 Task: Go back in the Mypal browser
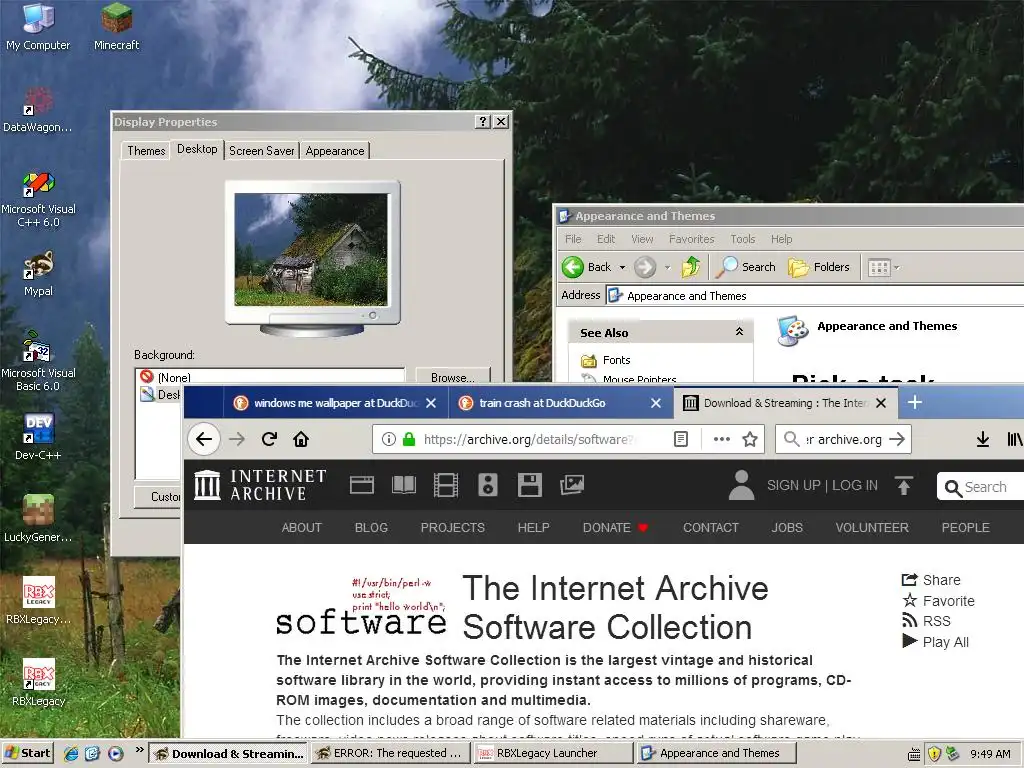coord(204,439)
